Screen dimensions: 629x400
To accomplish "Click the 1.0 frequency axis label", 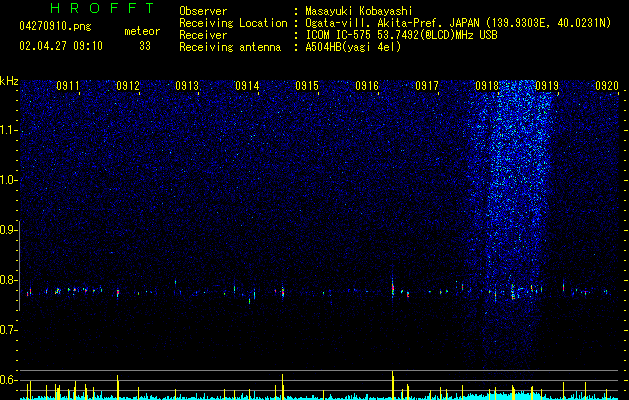I will point(8,180).
